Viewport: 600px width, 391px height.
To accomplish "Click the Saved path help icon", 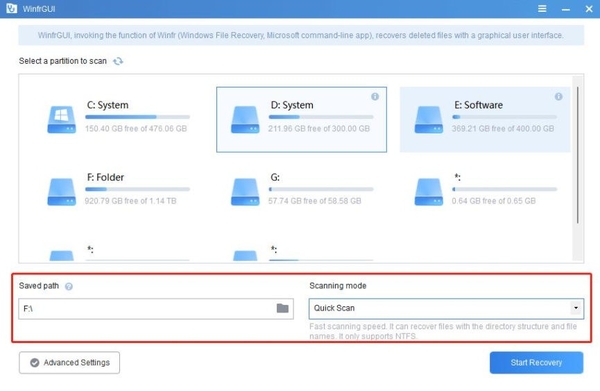I will point(69,287).
